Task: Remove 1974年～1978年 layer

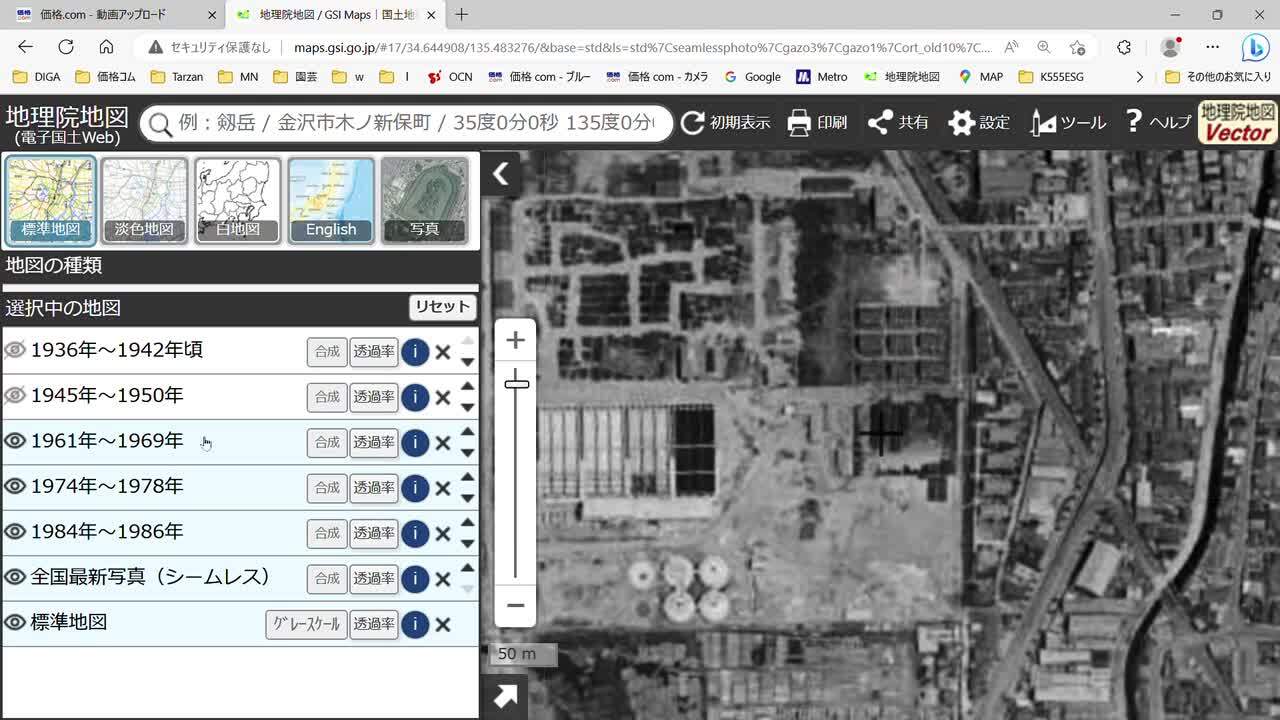Action: tap(443, 488)
